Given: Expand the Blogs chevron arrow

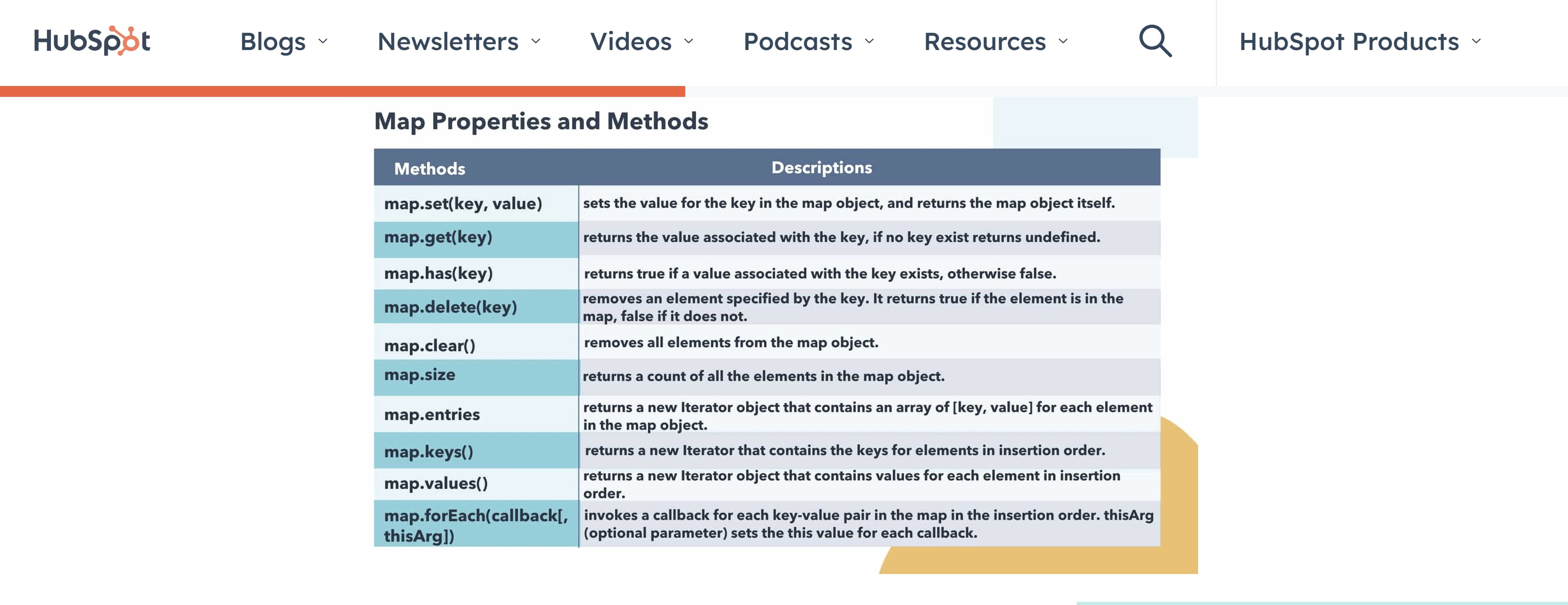Looking at the screenshot, I should 323,41.
